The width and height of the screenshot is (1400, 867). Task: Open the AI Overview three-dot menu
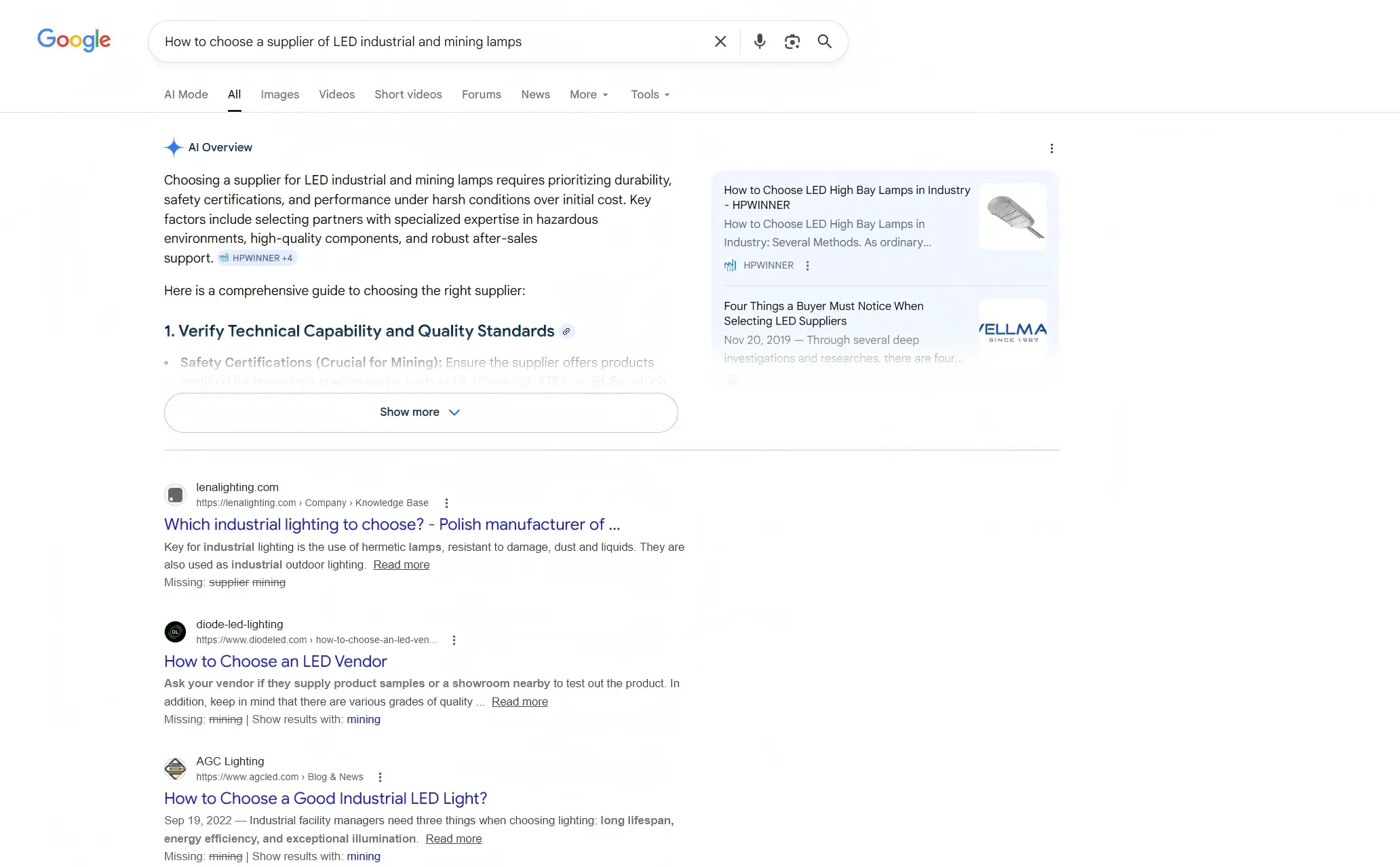coord(1051,148)
